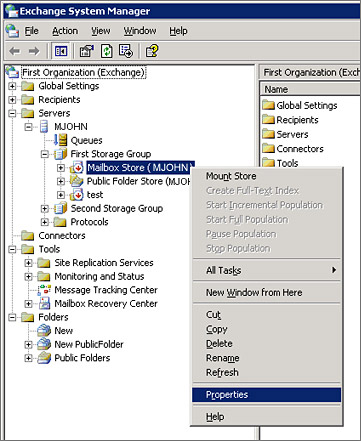This screenshot has width=361, height=441.
Task: Open the View menu
Action: pyautogui.click(x=101, y=31)
